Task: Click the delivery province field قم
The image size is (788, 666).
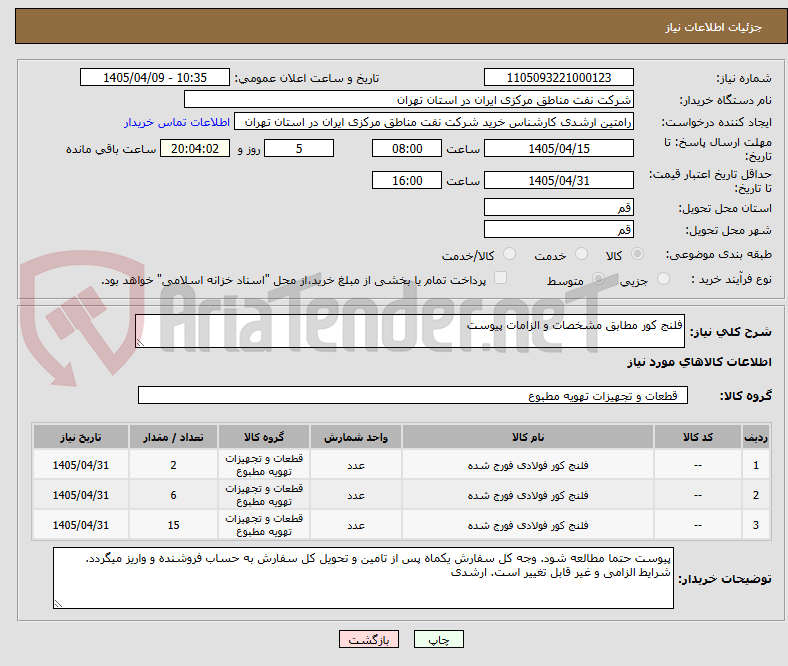Action: coord(558,207)
